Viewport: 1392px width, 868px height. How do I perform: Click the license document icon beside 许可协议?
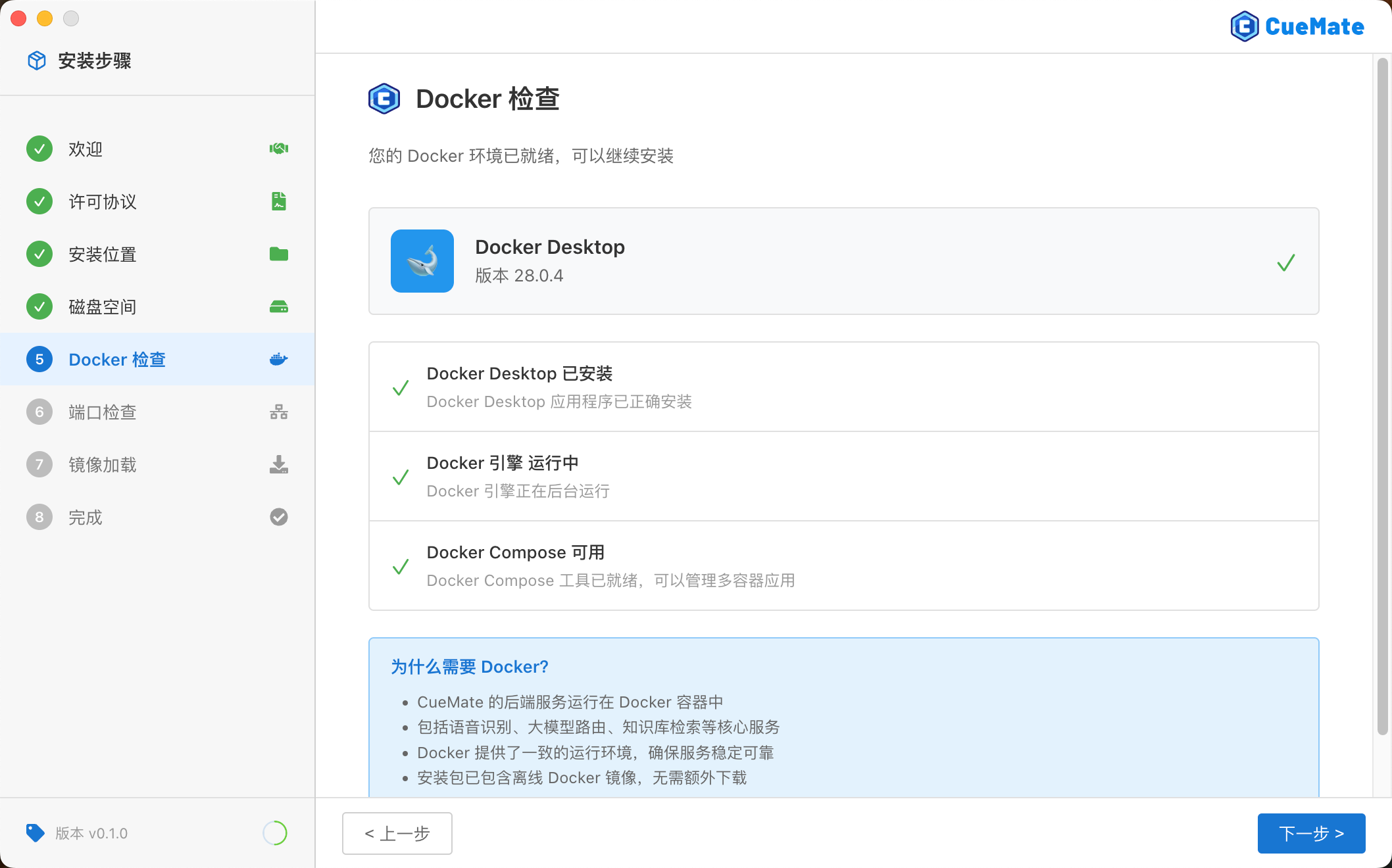(278, 201)
